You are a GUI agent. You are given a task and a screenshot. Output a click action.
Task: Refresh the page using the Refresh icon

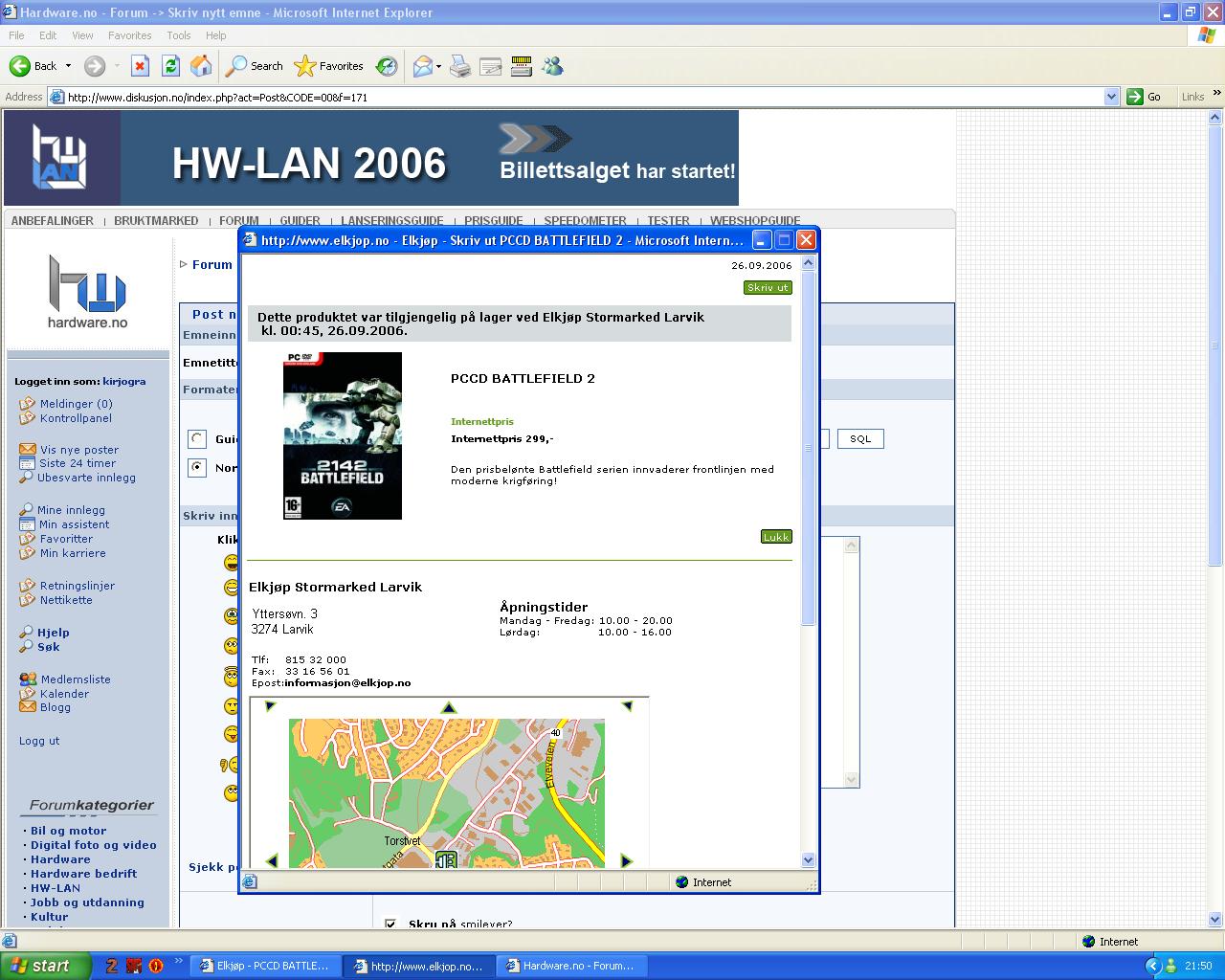coord(170,66)
